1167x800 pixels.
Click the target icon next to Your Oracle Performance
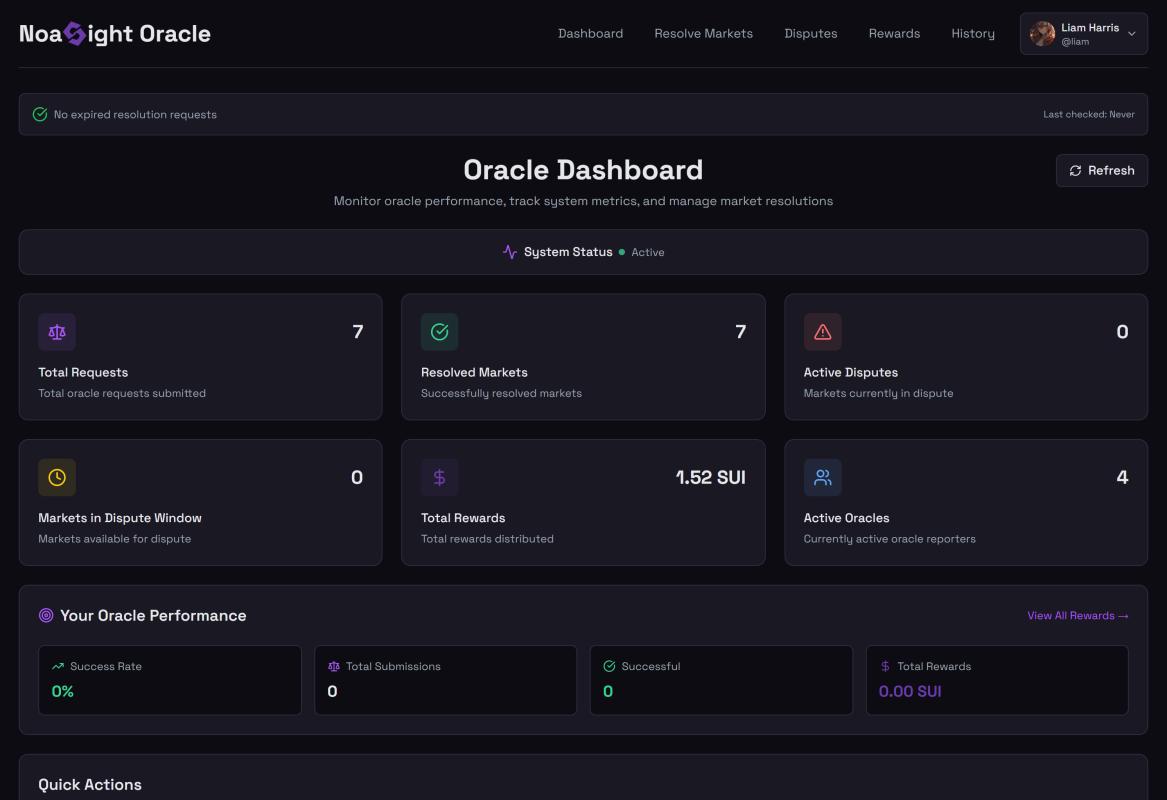[x=46, y=616]
